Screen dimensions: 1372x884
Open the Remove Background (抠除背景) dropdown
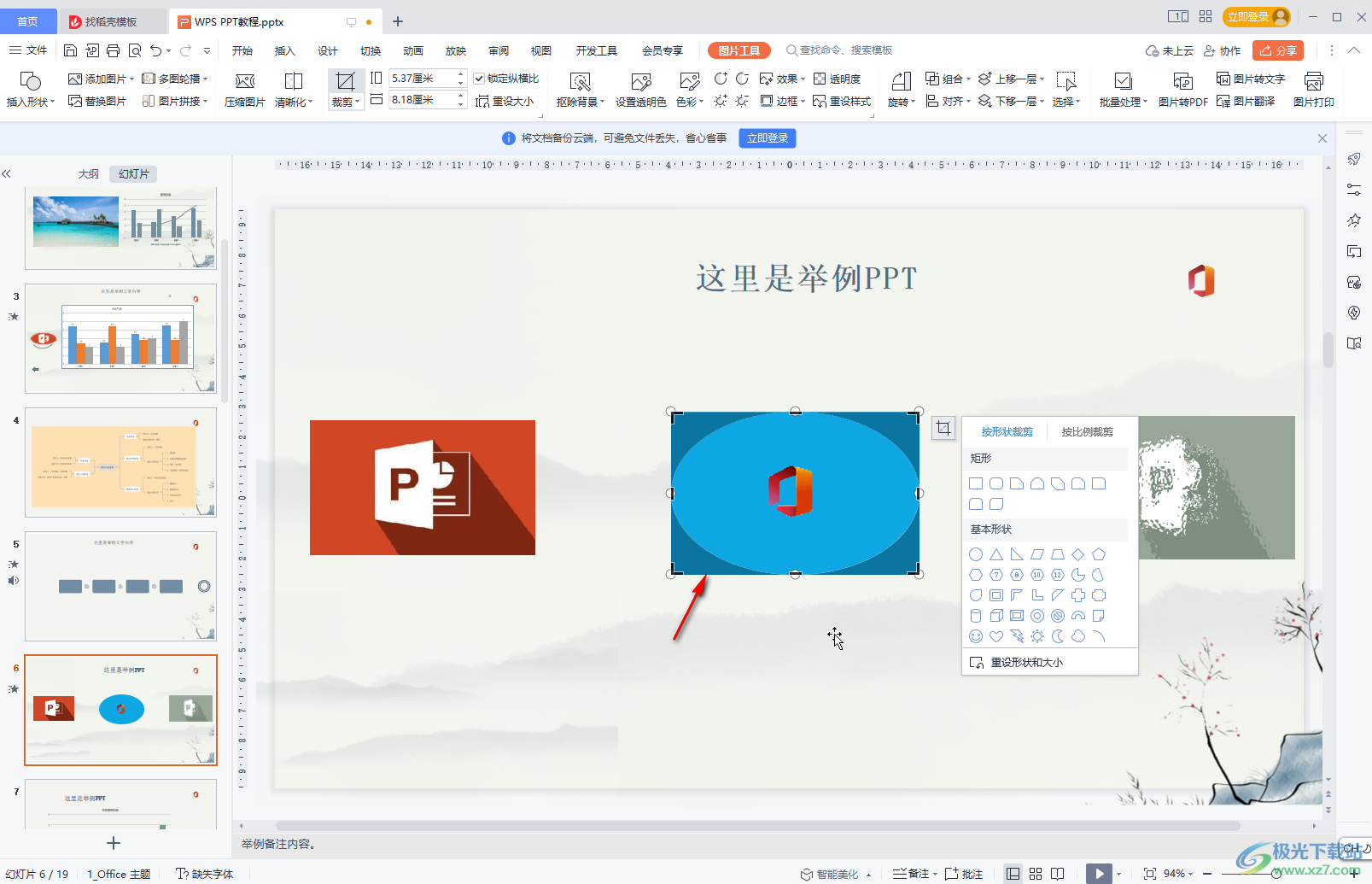click(x=581, y=102)
